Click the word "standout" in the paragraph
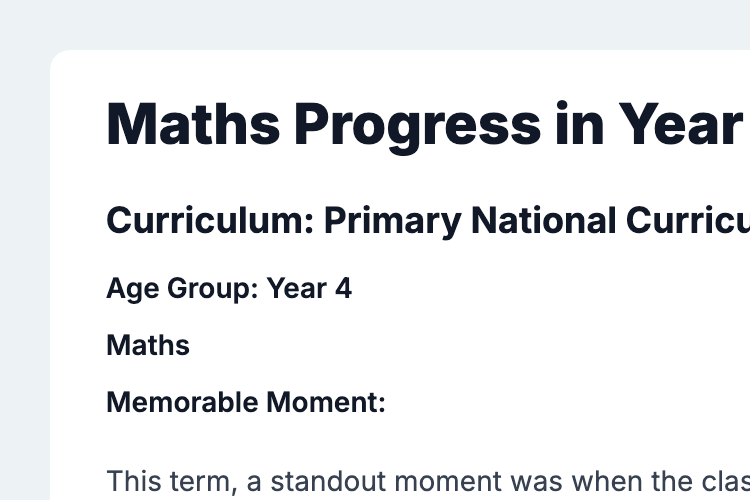This screenshot has height=500, width=750. point(328,481)
